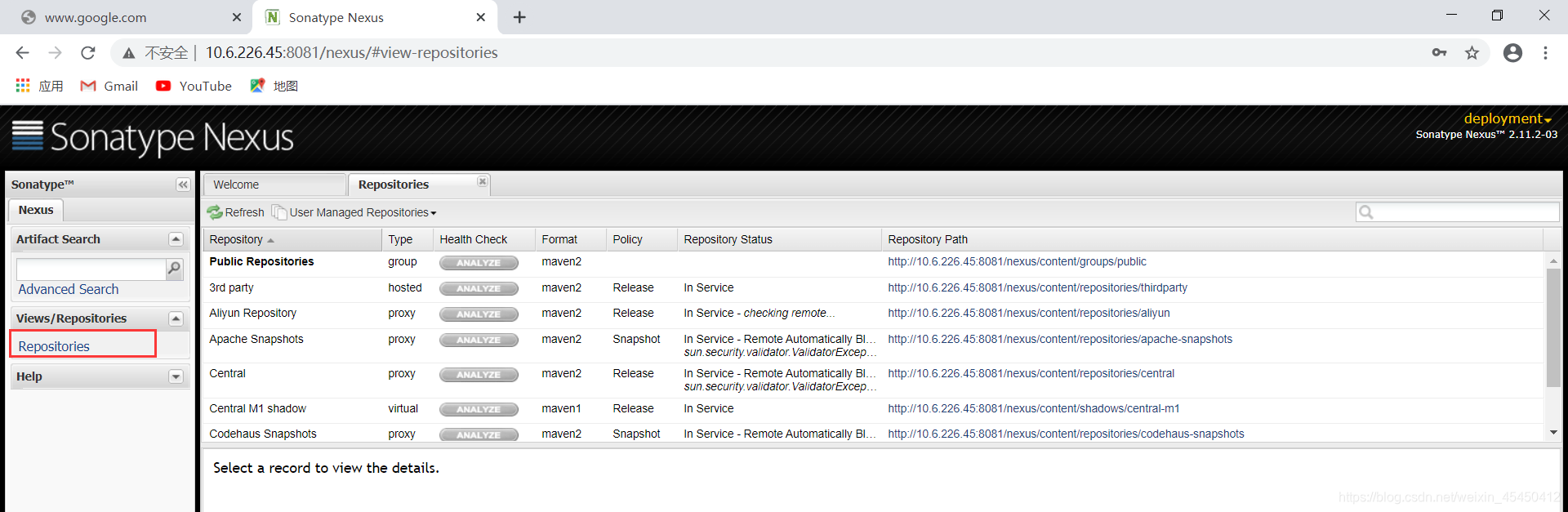Open a new browser tab with plus
1568x512 pixels.
coord(519,17)
